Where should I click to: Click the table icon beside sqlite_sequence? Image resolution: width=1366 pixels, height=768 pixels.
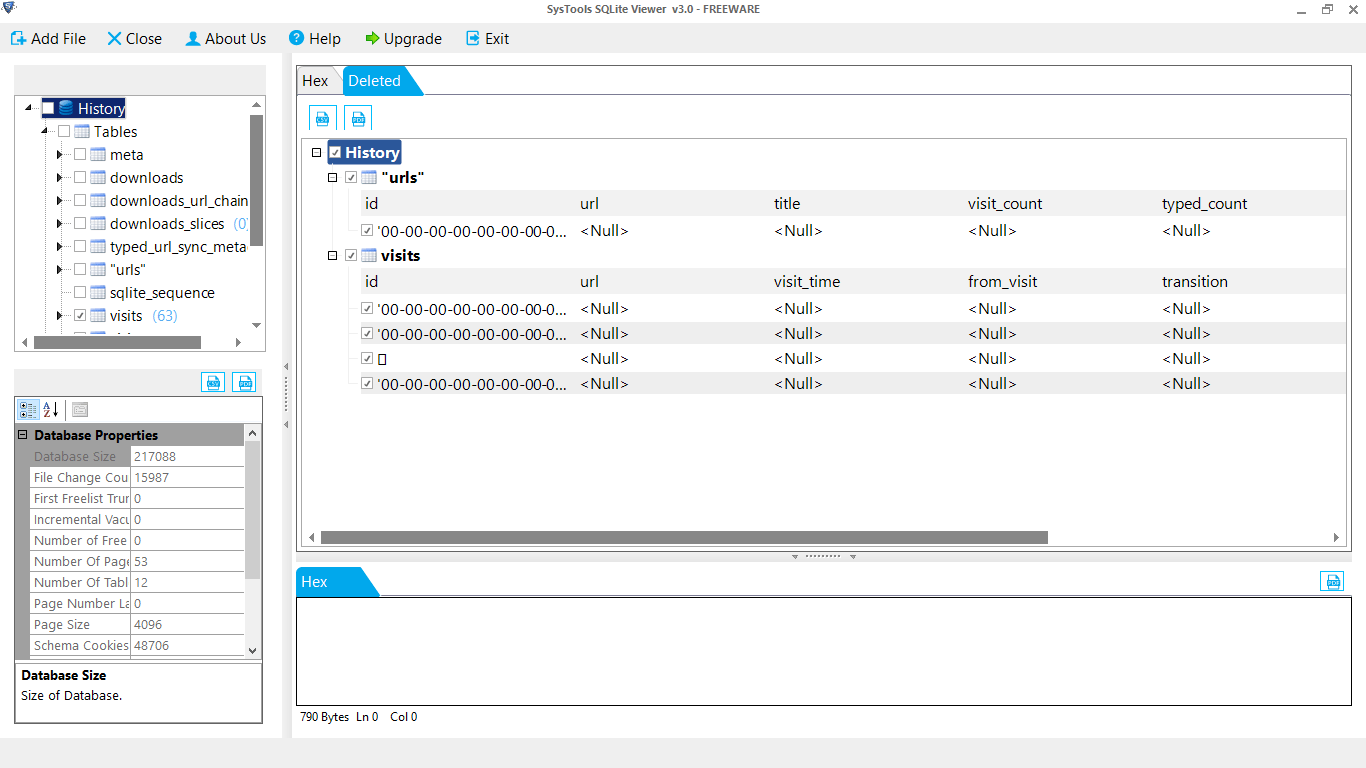(x=98, y=292)
